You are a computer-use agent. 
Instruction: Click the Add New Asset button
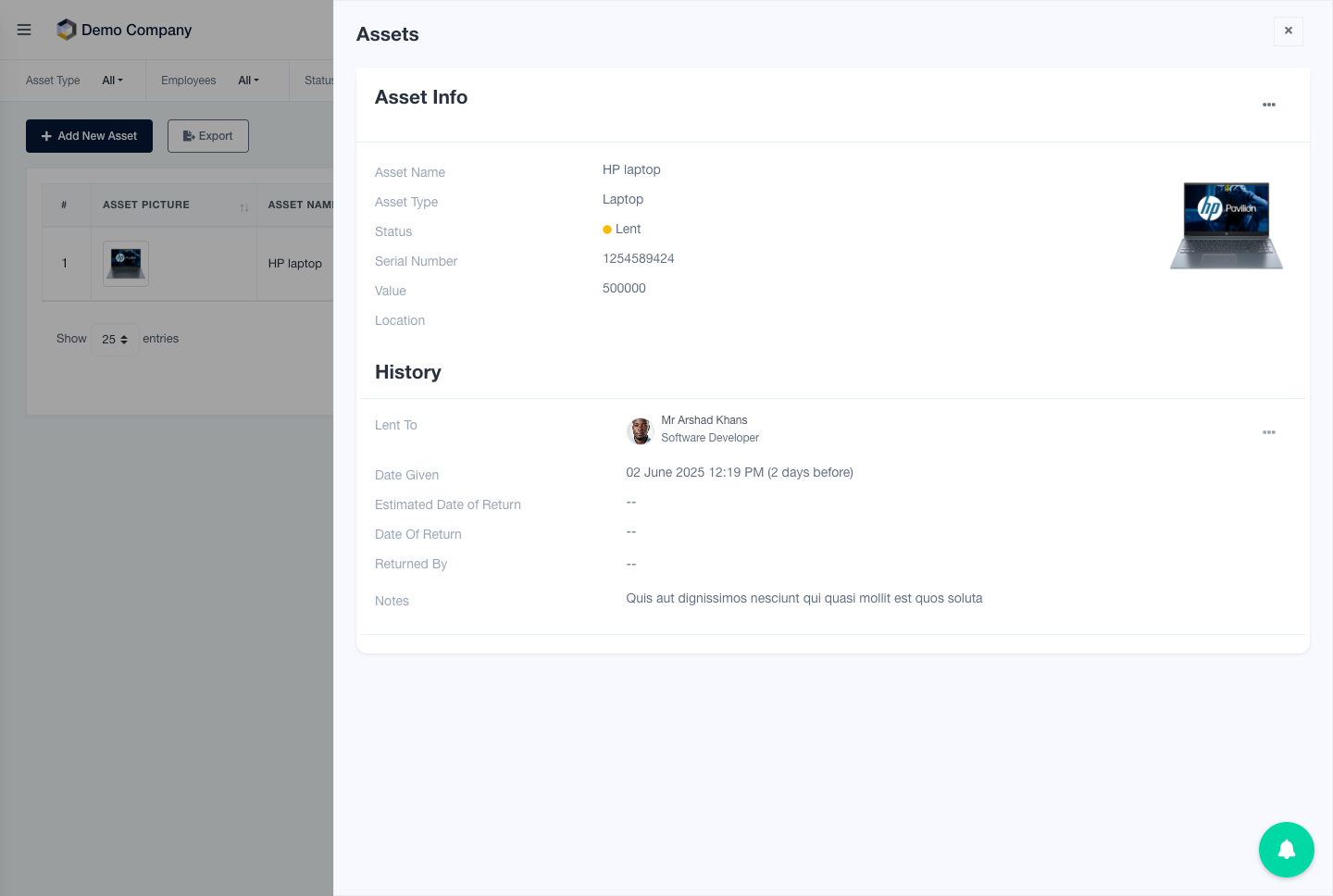pyautogui.click(x=89, y=136)
